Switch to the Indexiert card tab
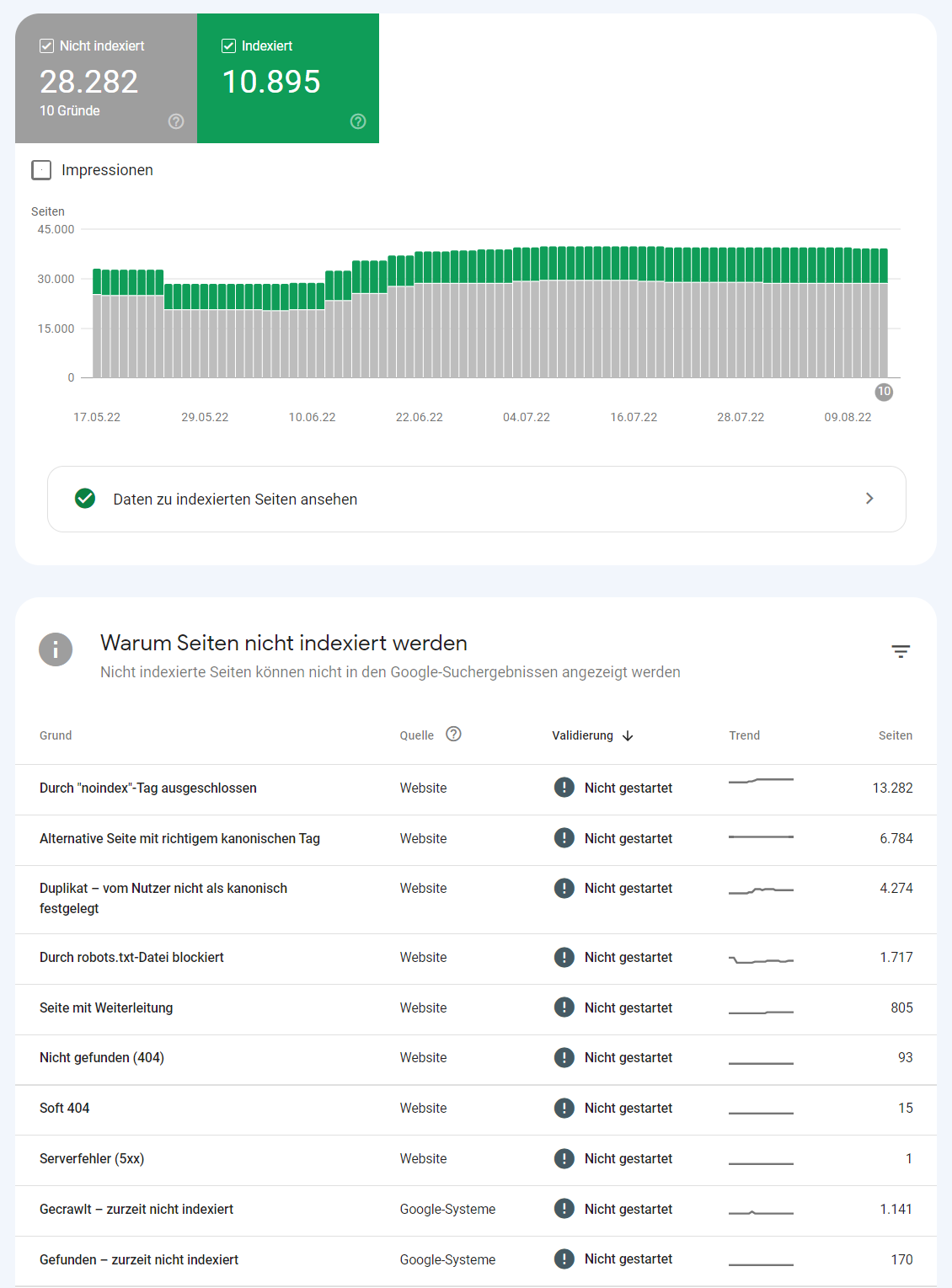Screen dimensions: 952x1288 (x=287, y=78)
